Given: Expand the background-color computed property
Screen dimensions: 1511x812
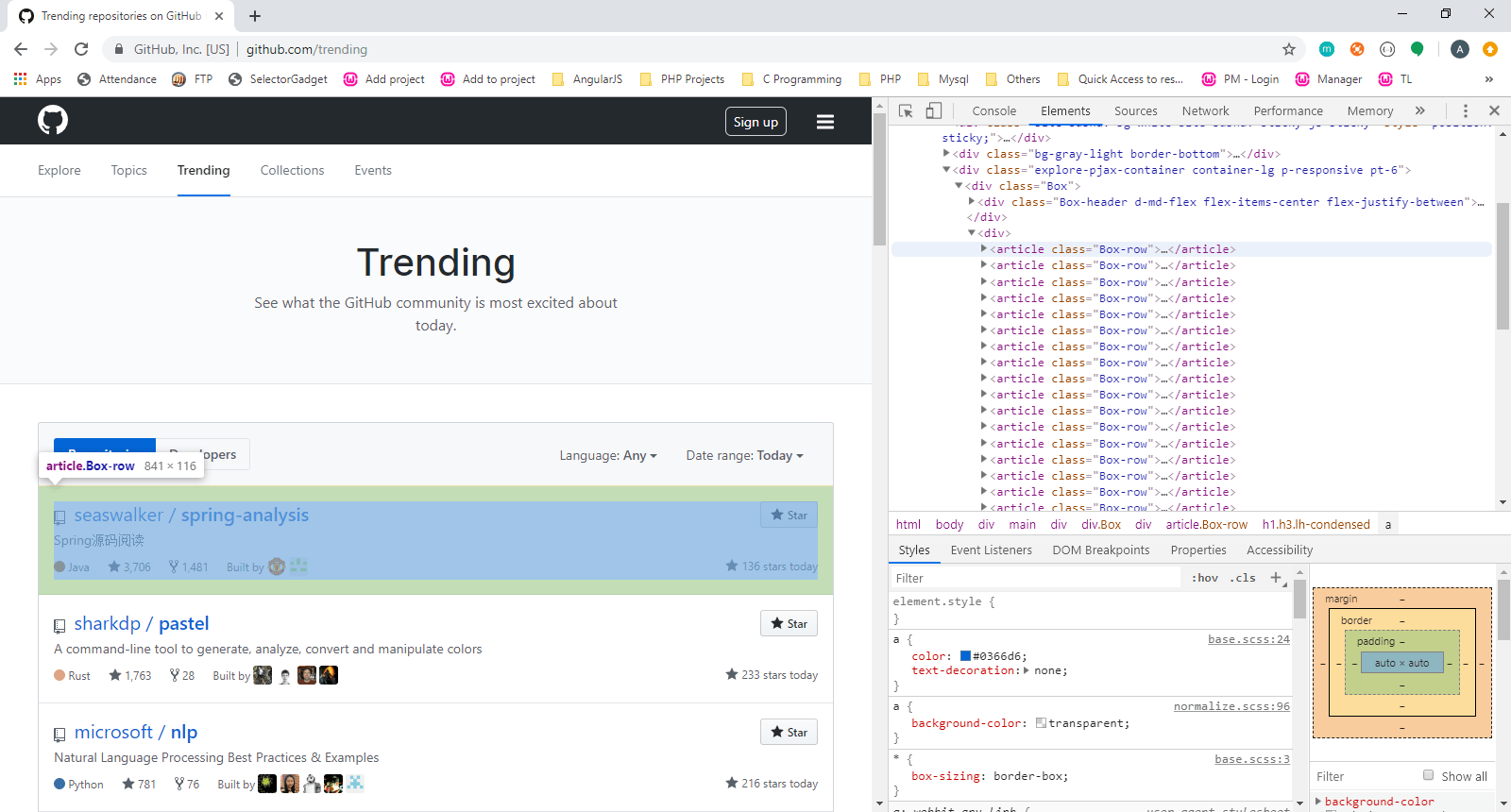Looking at the screenshot, I should click(x=1318, y=801).
